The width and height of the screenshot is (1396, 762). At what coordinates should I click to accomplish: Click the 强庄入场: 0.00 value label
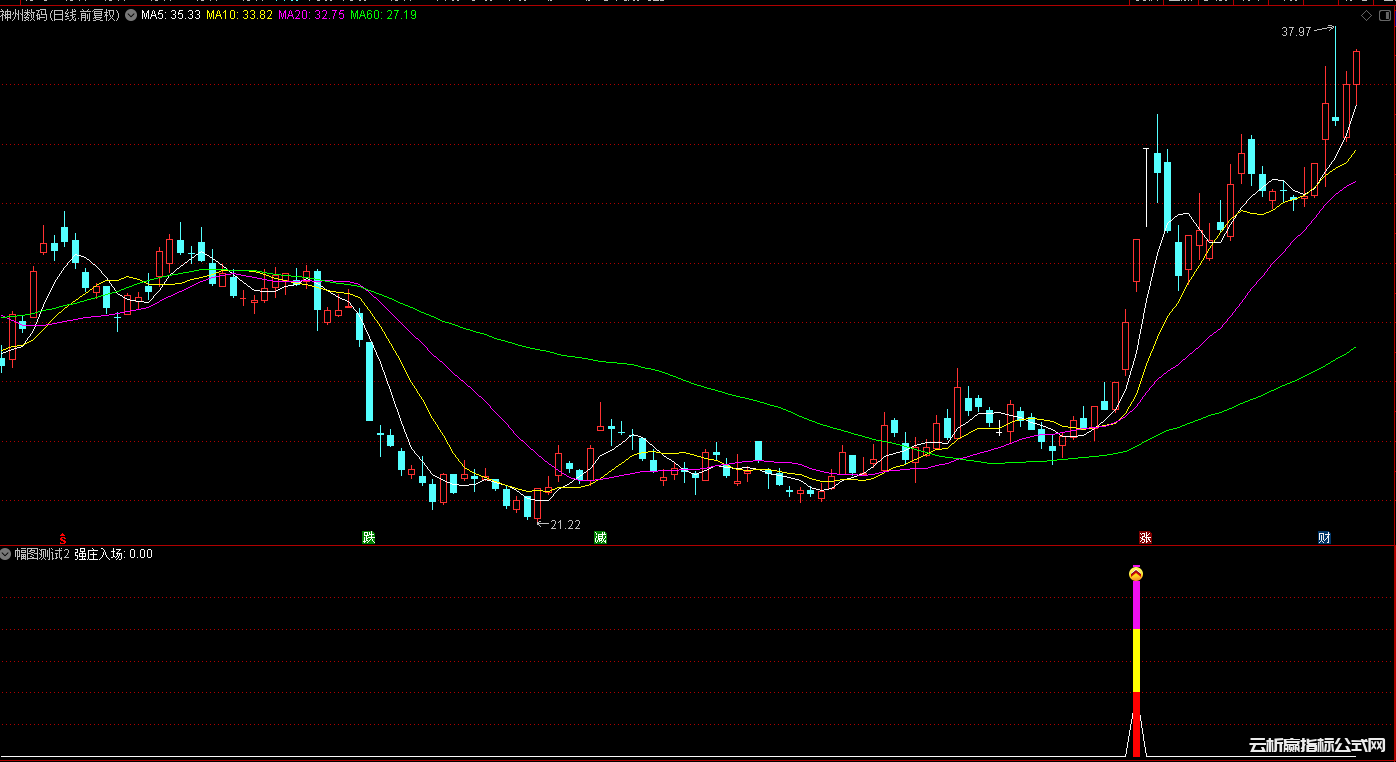click(114, 553)
